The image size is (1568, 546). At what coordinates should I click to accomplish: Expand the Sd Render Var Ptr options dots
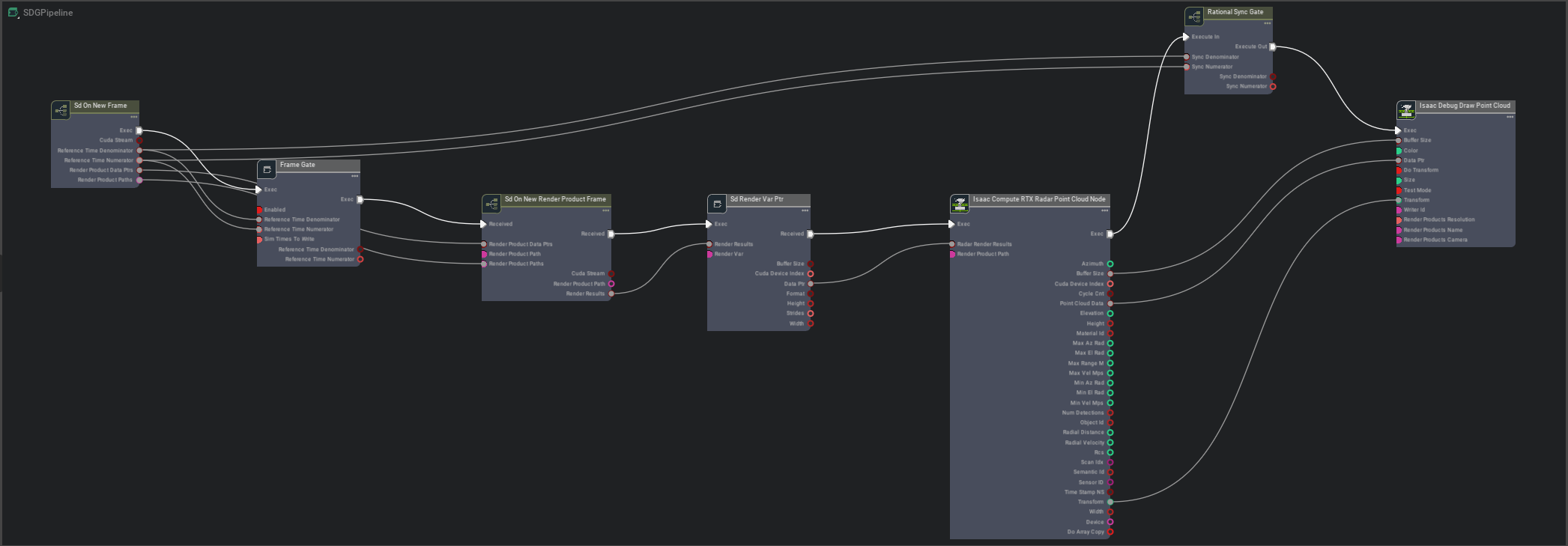pyautogui.click(x=805, y=210)
